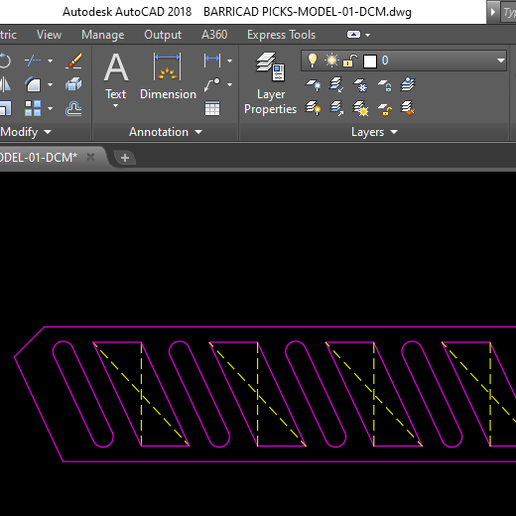The height and width of the screenshot is (516, 516).
Task: Select the Multileader tool icon
Action: click(x=212, y=84)
